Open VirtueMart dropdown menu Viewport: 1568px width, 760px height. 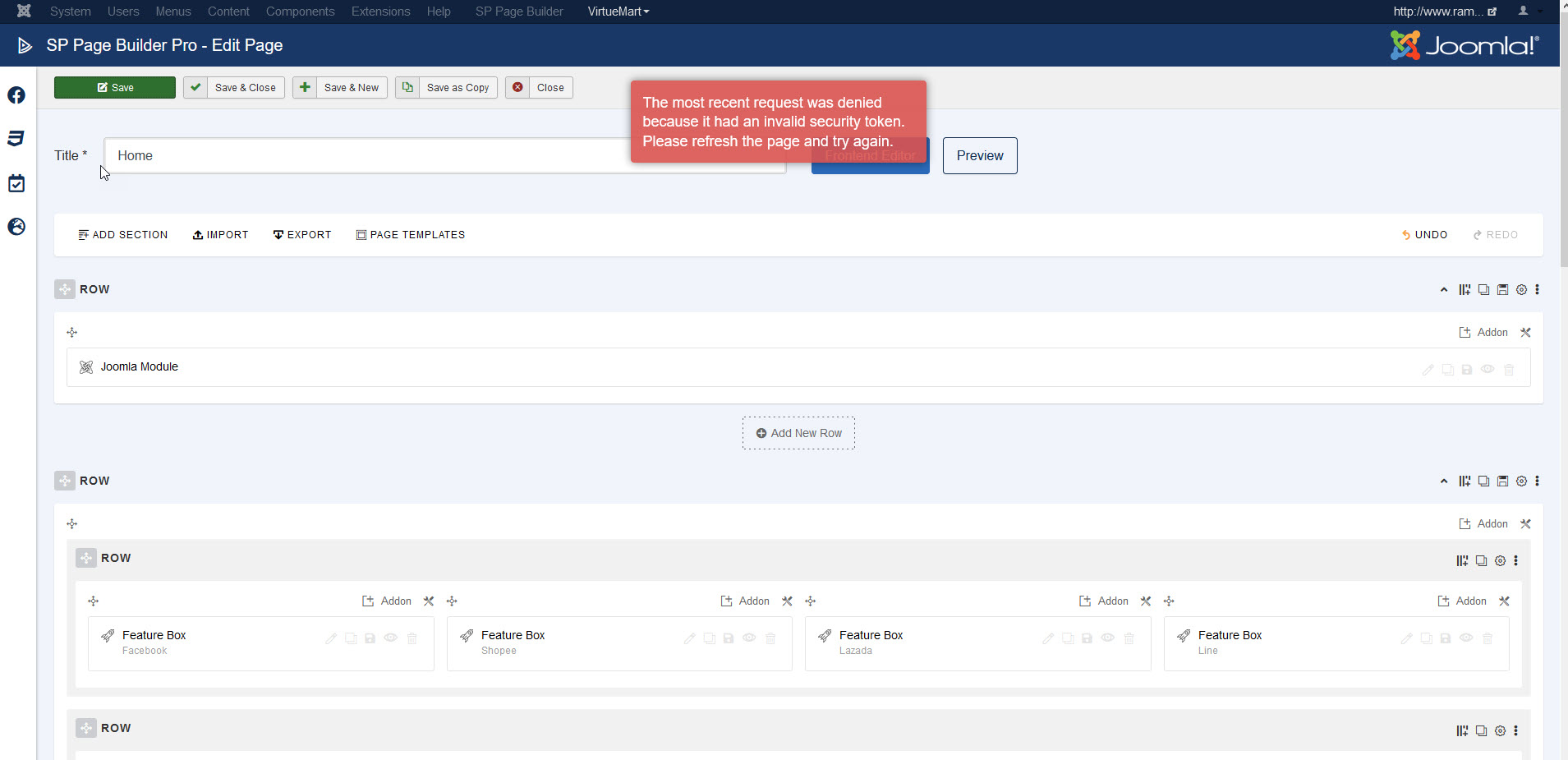click(x=618, y=12)
